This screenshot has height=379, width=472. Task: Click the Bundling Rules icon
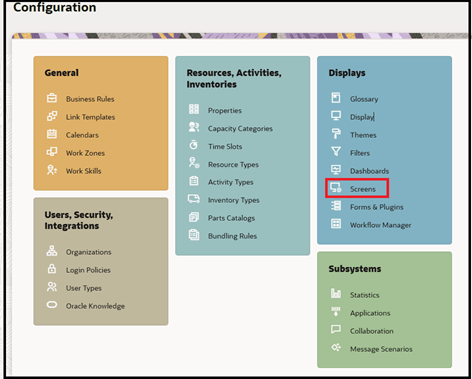[194, 235]
